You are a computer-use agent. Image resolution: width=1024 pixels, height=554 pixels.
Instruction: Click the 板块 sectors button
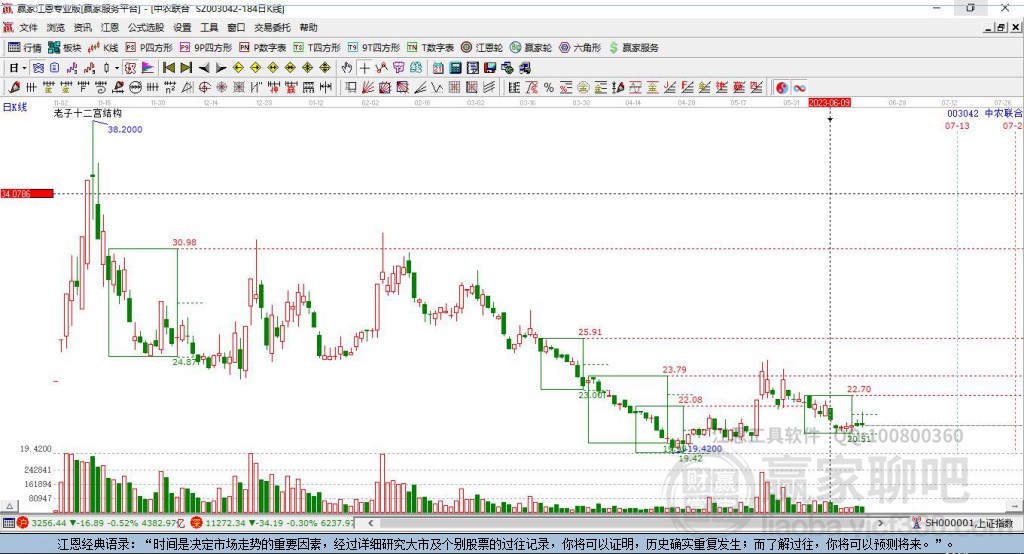tap(64, 48)
